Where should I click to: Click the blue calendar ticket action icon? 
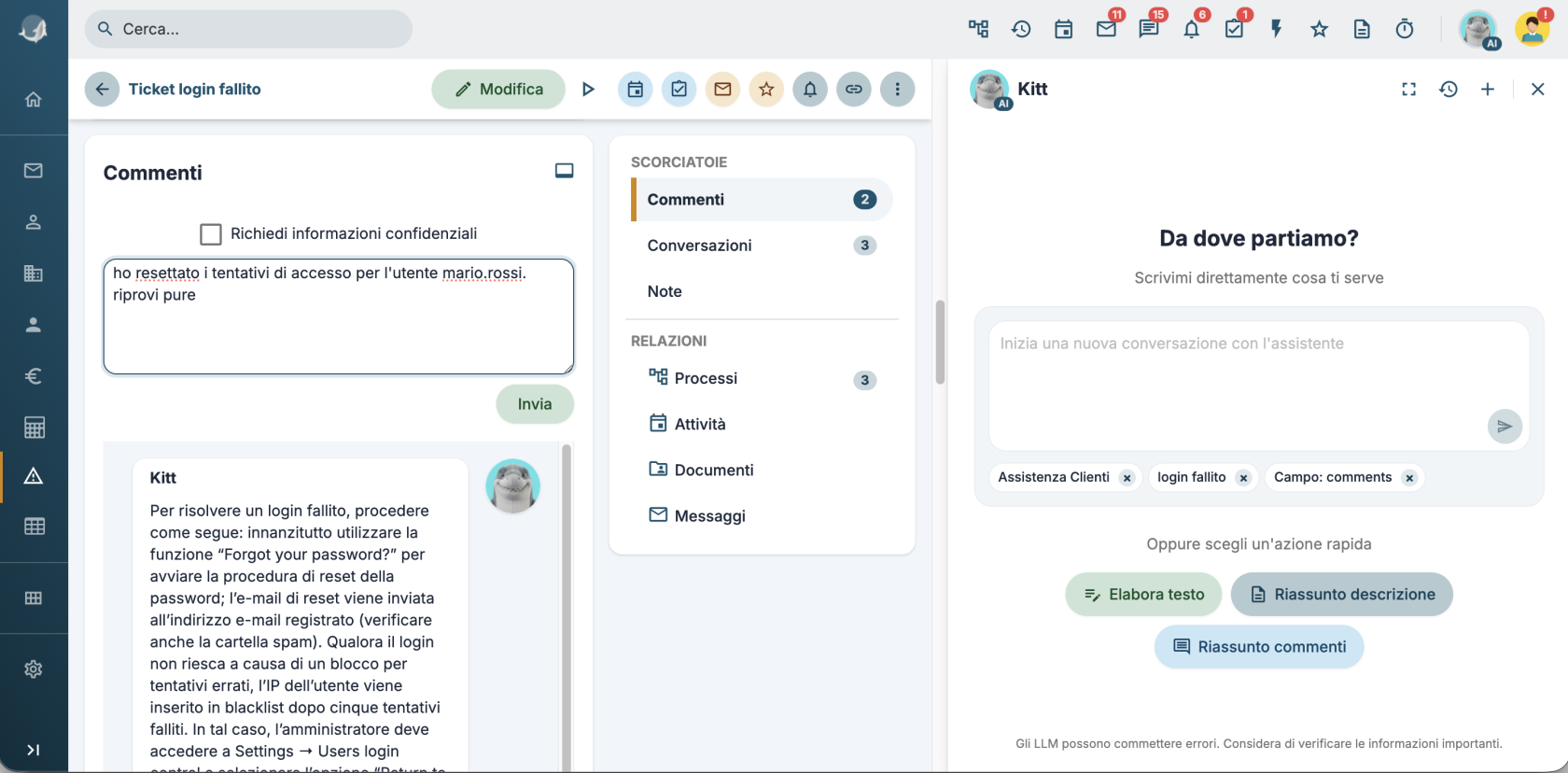[x=635, y=90]
